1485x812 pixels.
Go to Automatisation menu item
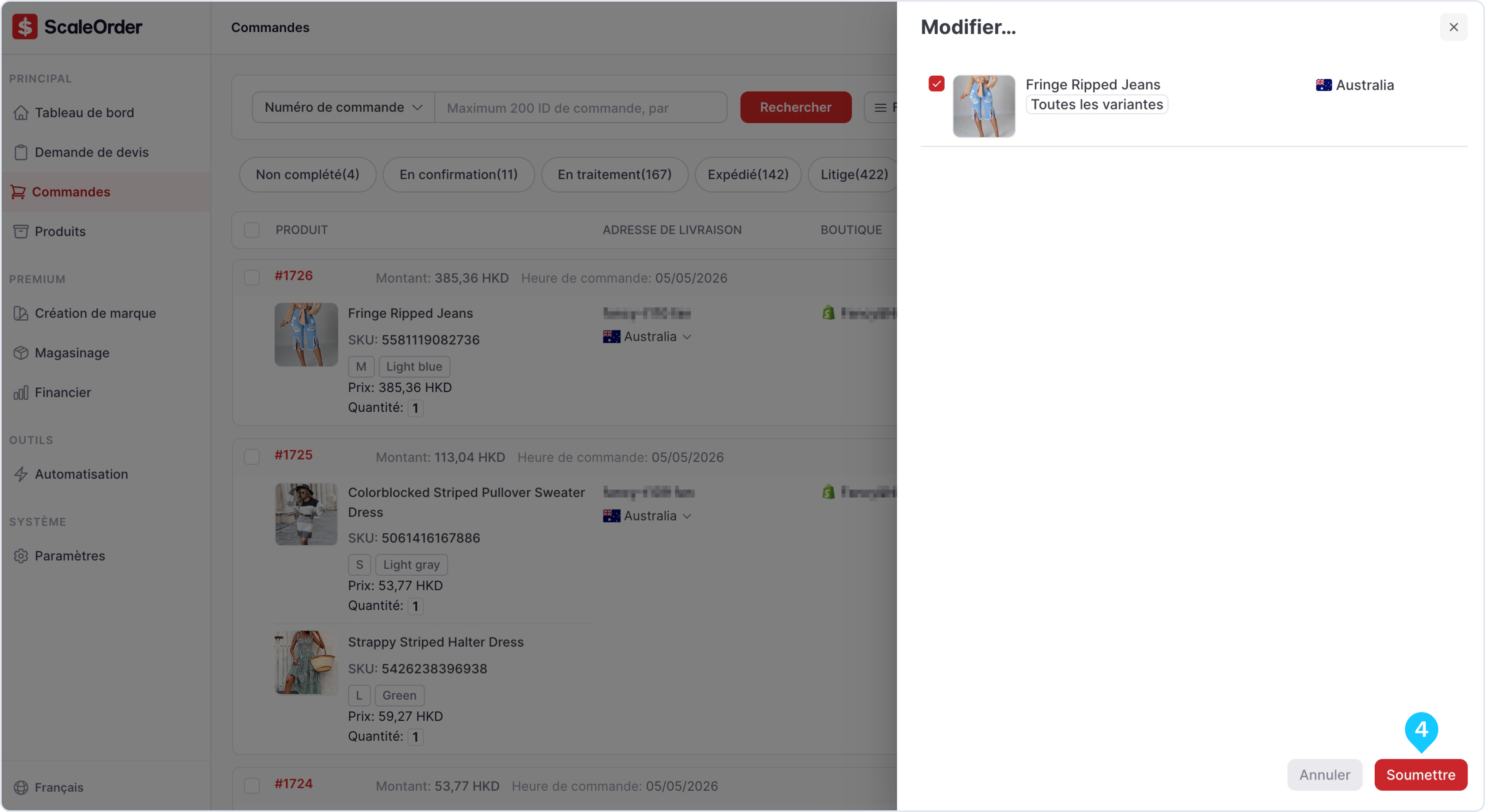pyautogui.click(x=105, y=474)
